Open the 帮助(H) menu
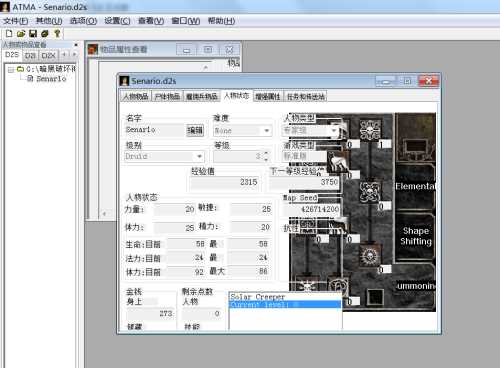The height and width of the screenshot is (368, 500). [x=221, y=21]
